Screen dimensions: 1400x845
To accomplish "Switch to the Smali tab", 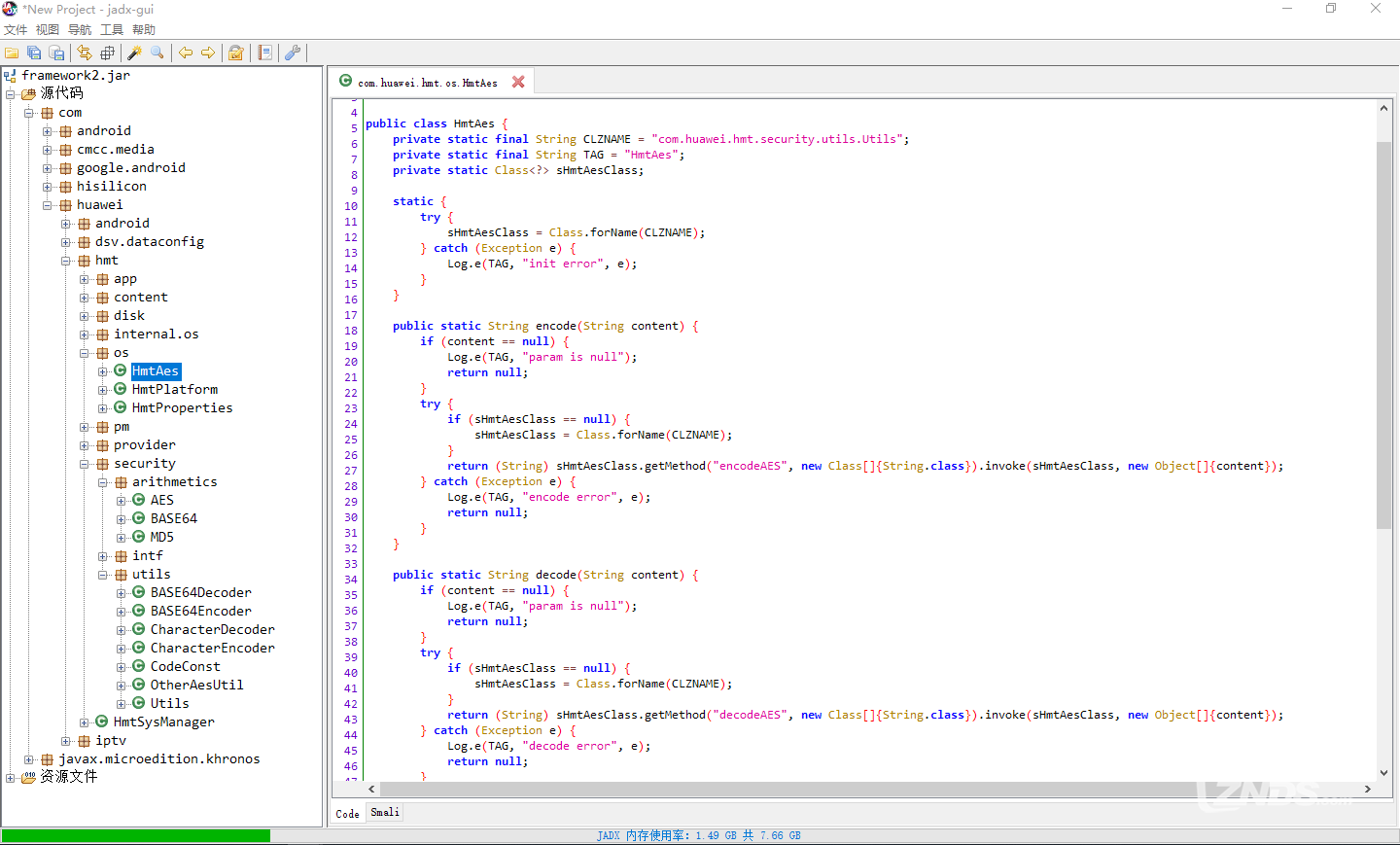I will (x=385, y=813).
